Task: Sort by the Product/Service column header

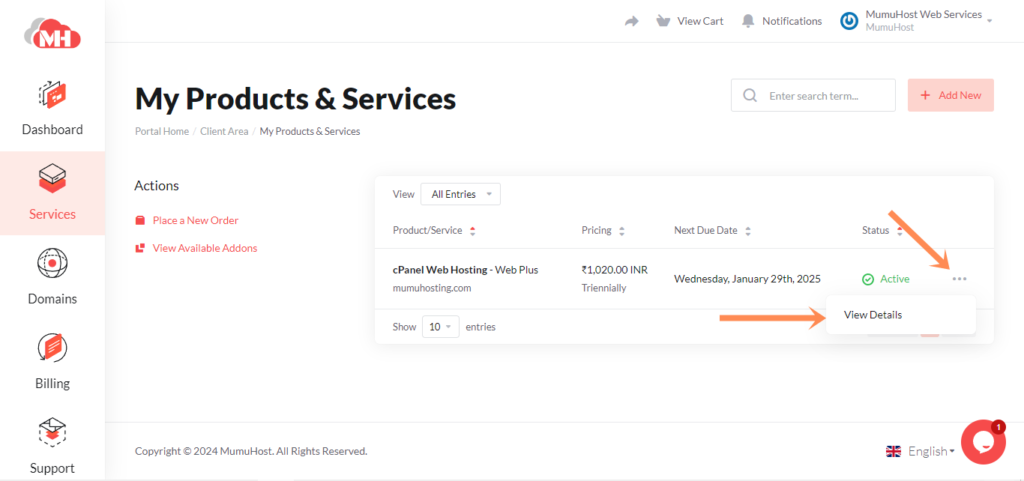Action: pyautogui.click(x=428, y=230)
